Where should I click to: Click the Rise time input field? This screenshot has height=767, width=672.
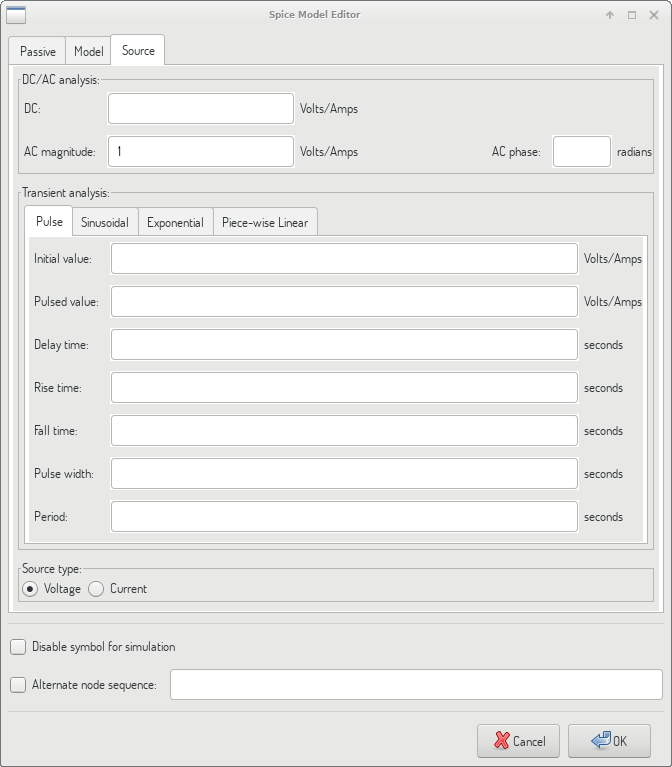[344, 388]
